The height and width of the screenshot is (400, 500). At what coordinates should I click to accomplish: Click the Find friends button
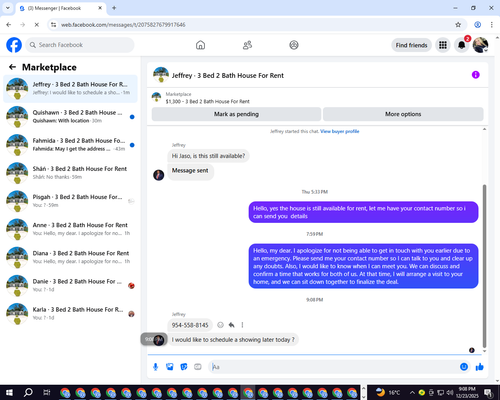(411, 45)
